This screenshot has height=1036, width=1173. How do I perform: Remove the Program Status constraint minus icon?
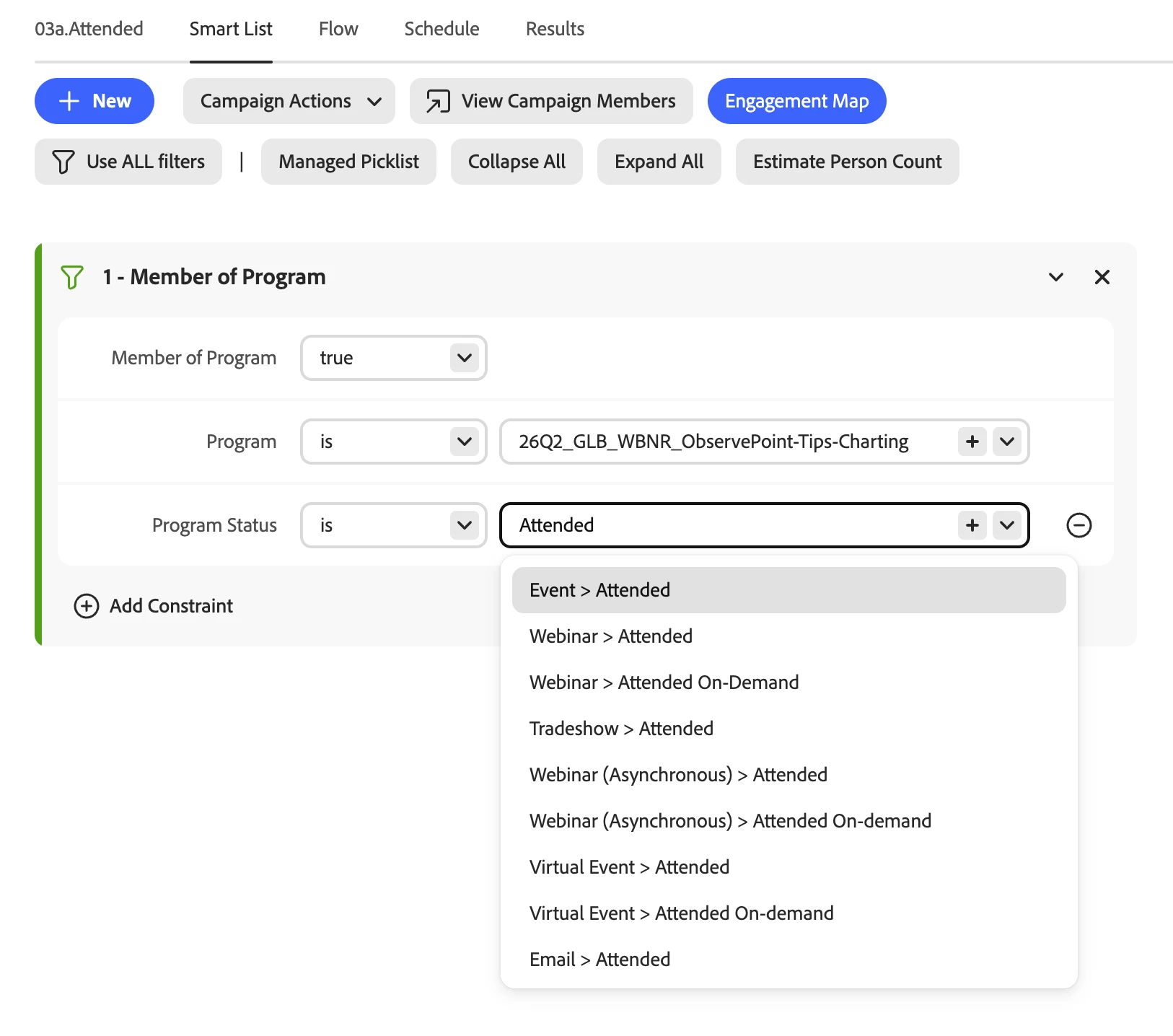(x=1078, y=525)
